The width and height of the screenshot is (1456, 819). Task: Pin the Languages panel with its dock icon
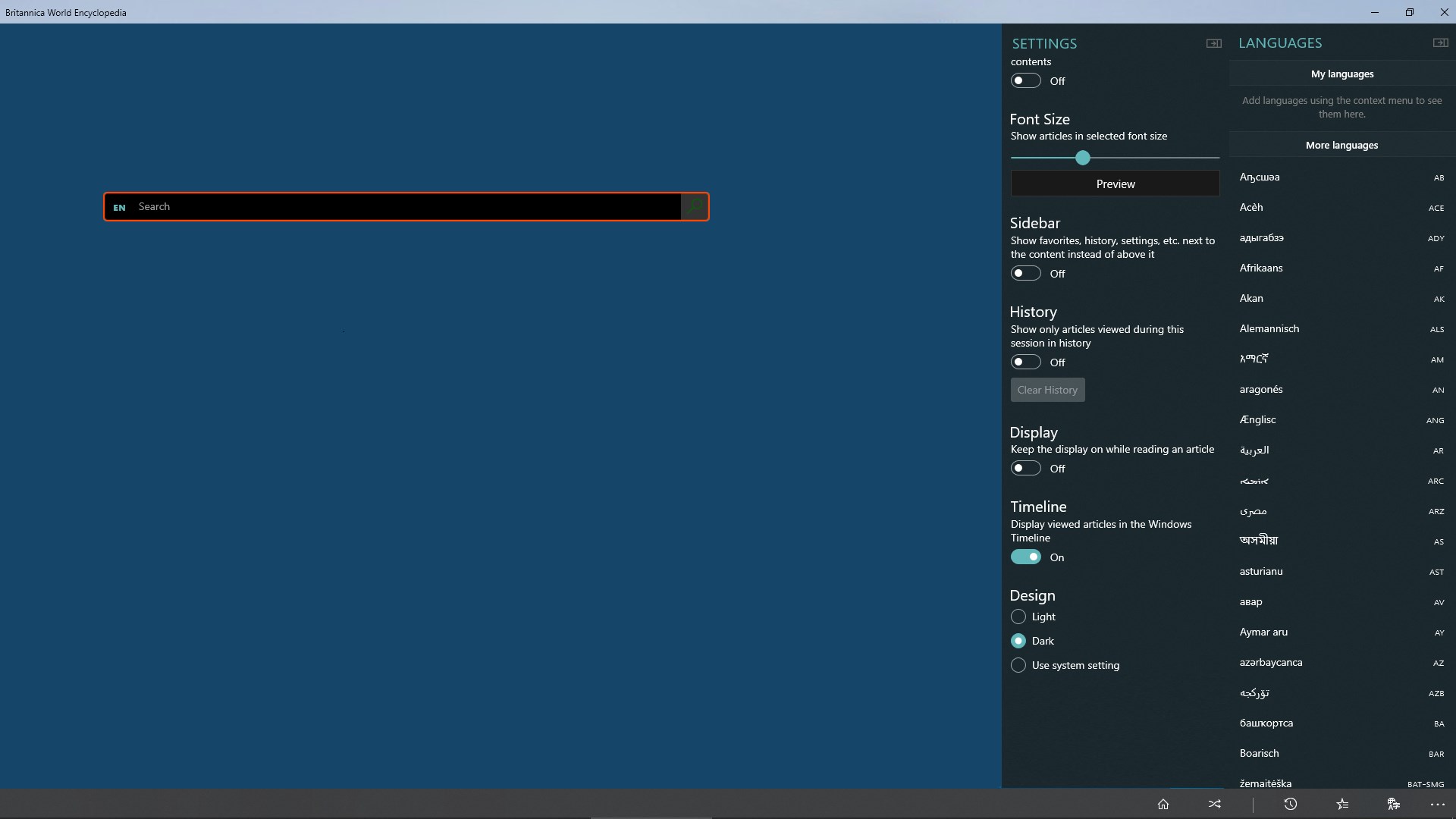coord(1439,43)
